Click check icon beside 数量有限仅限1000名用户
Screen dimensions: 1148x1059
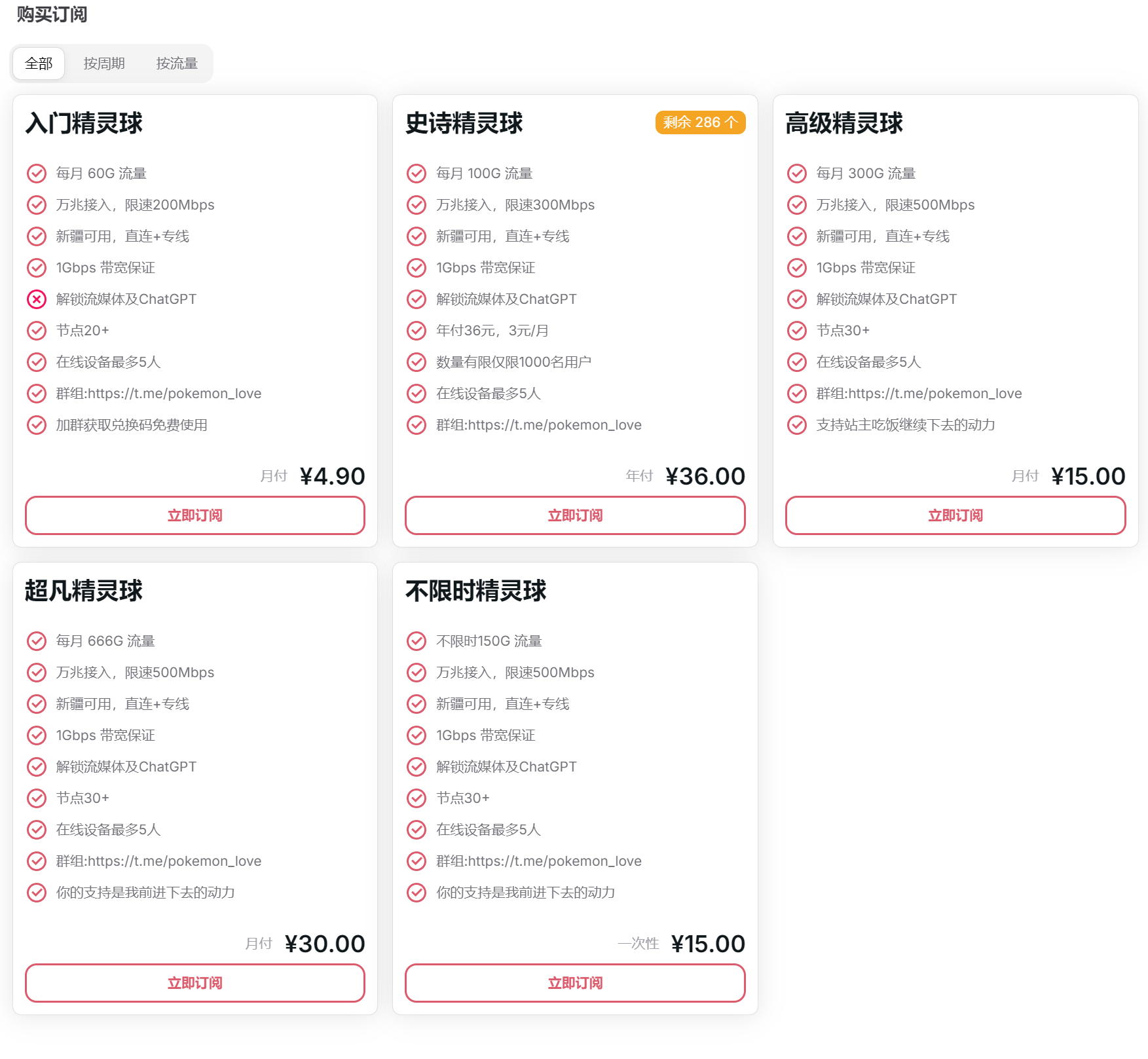[417, 362]
